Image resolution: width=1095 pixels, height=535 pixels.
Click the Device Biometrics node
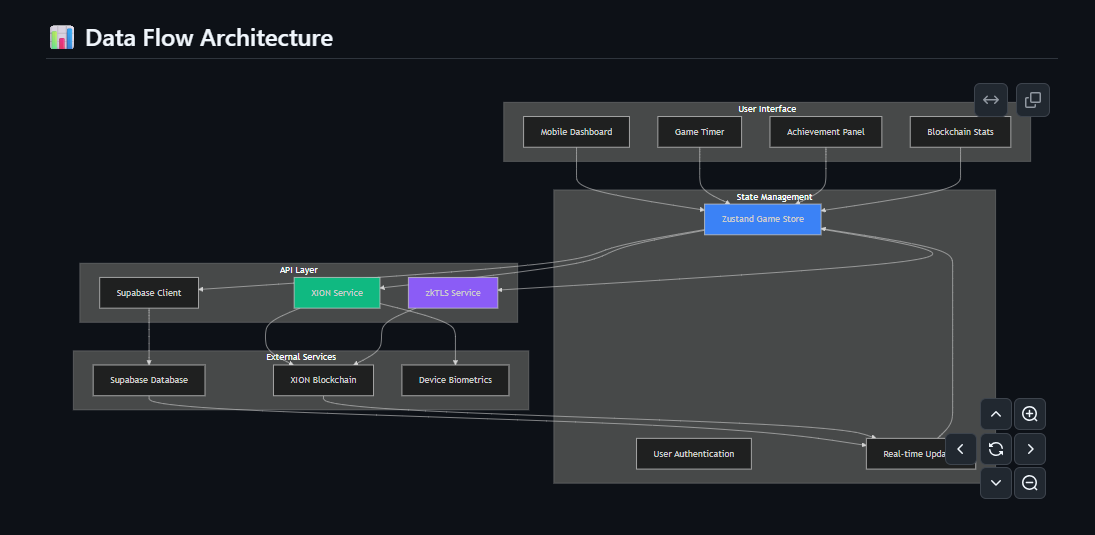[455, 380]
